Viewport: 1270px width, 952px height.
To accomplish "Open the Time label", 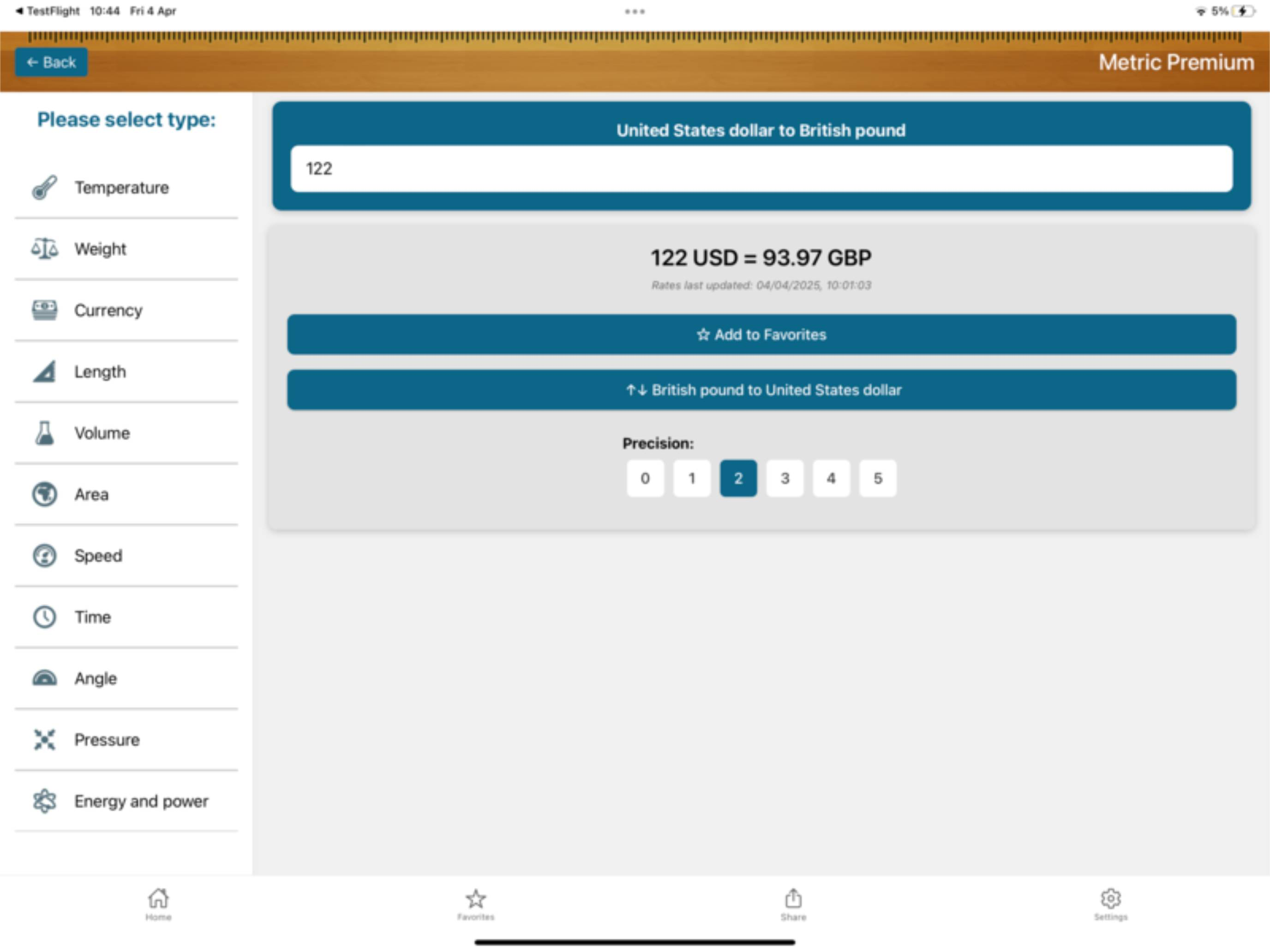I will click(x=92, y=618).
